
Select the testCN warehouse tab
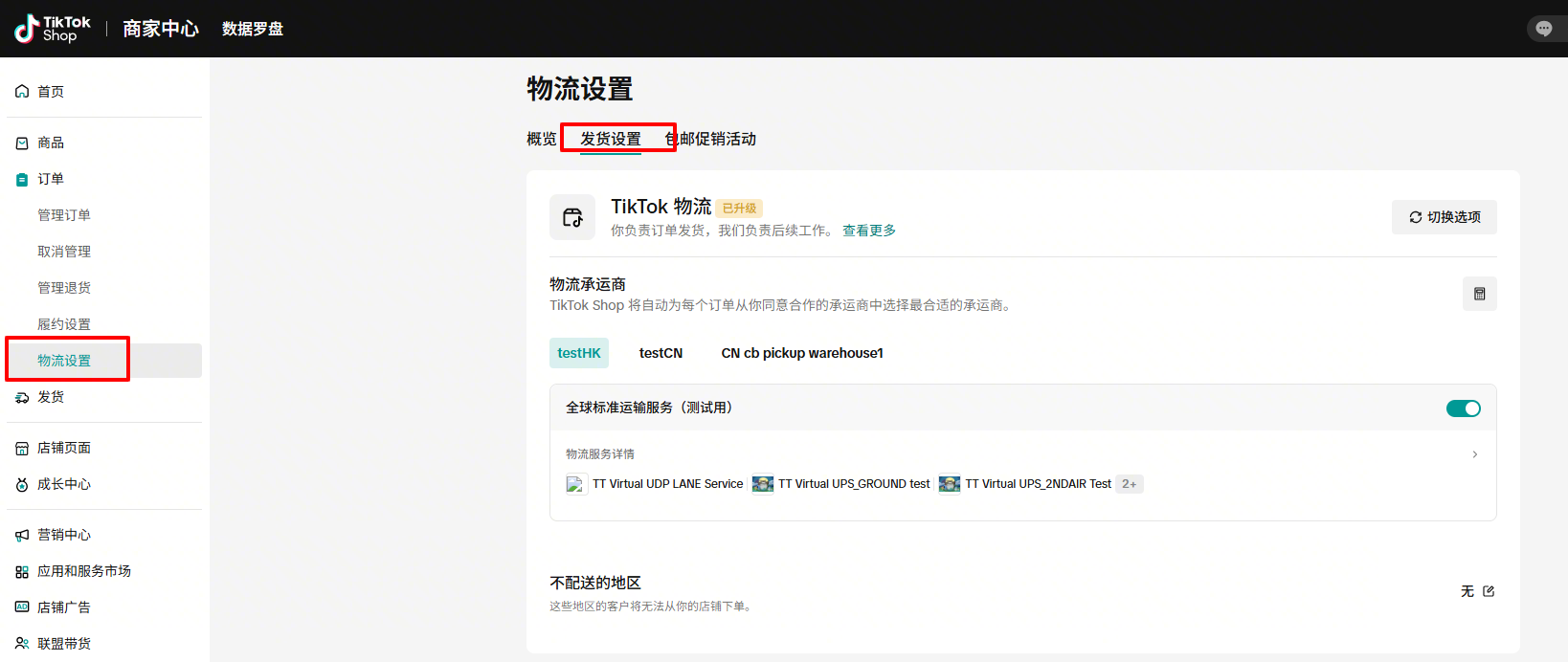coord(661,353)
